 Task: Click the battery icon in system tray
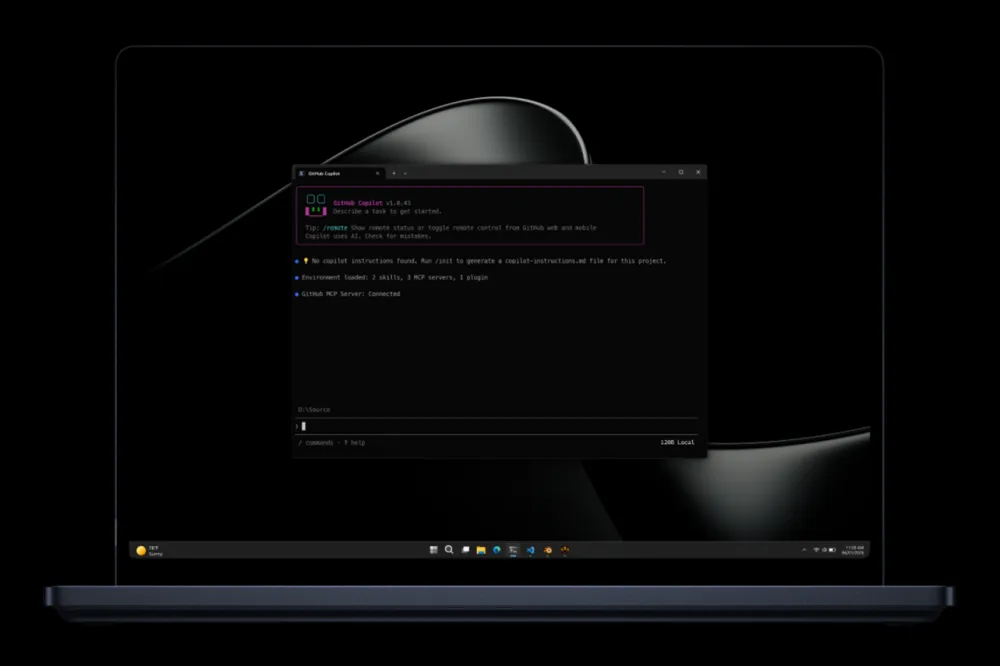pos(832,550)
